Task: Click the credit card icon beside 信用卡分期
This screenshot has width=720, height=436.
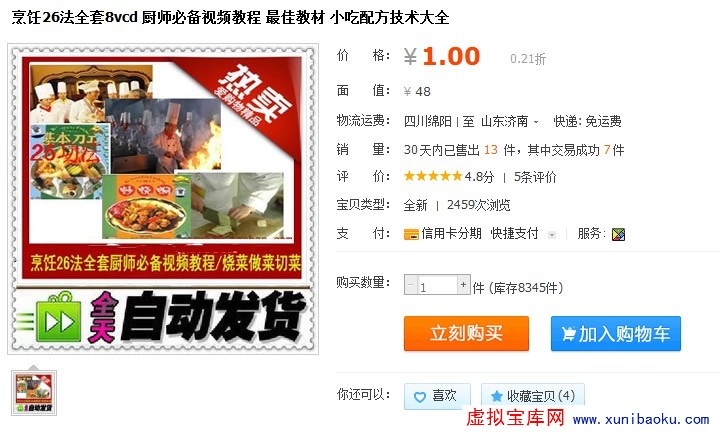Action: (411, 234)
